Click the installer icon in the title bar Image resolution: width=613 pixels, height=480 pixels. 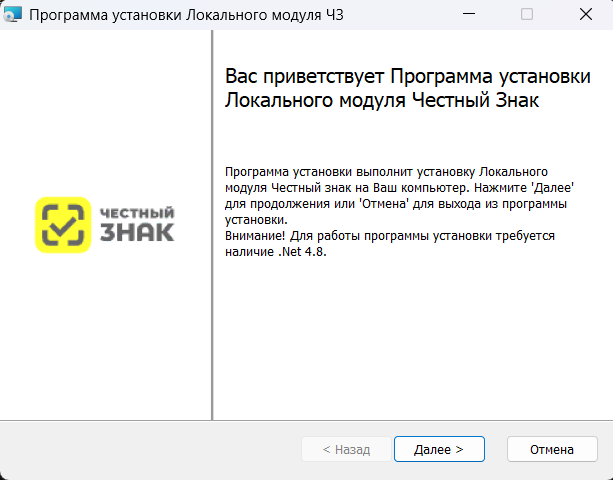12,14
